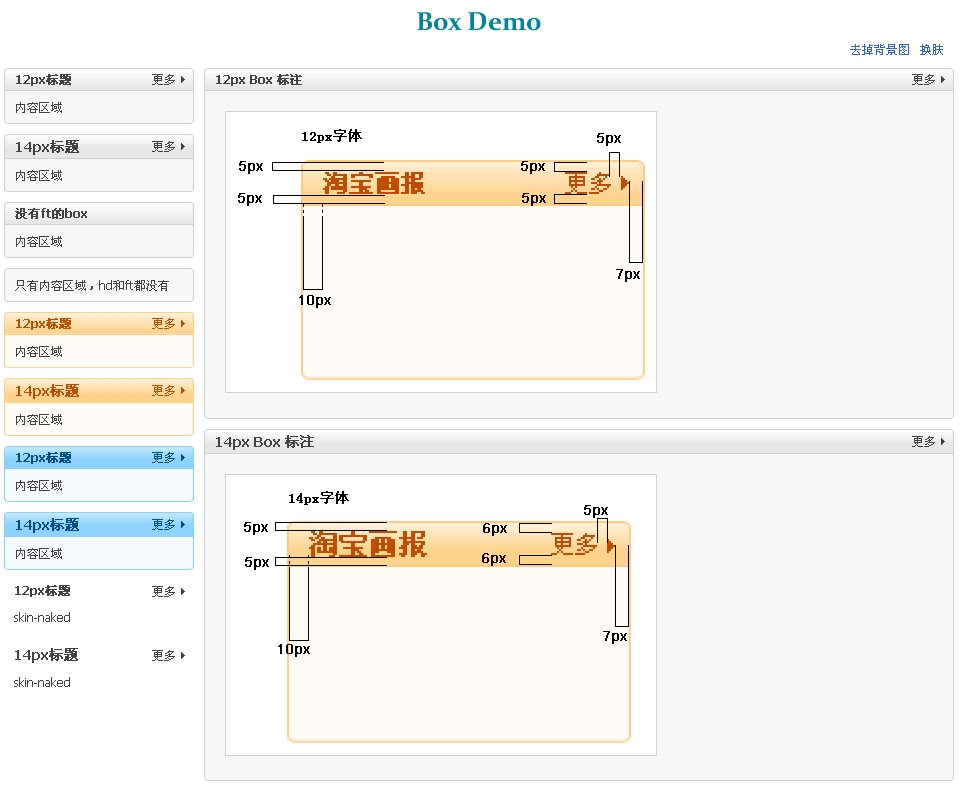Click 内容区域 under blue 12px标题
This screenshot has height=786, width=961.
pos(39,486)
